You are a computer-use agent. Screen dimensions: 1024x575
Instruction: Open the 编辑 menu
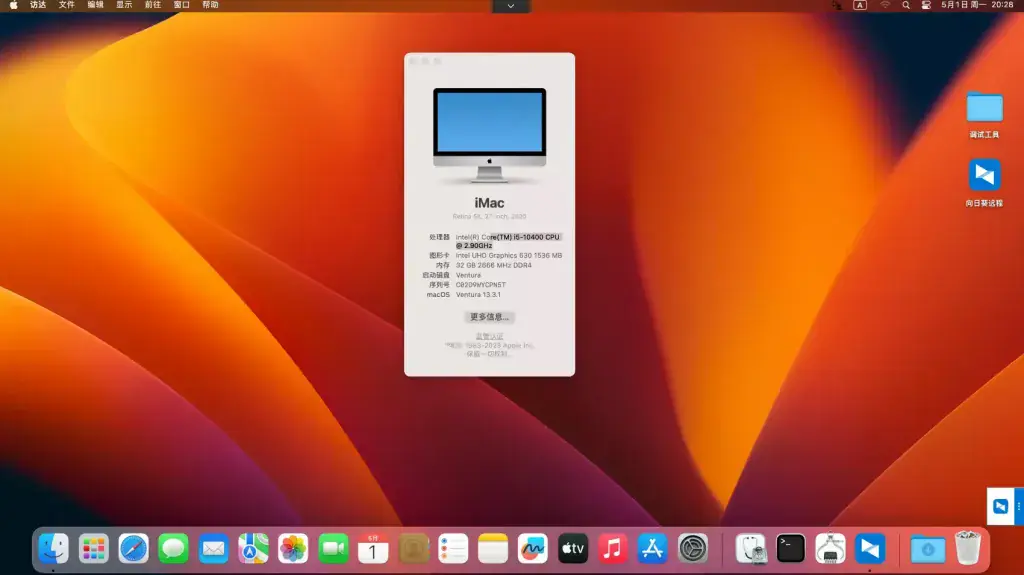(x=95, y=5)
